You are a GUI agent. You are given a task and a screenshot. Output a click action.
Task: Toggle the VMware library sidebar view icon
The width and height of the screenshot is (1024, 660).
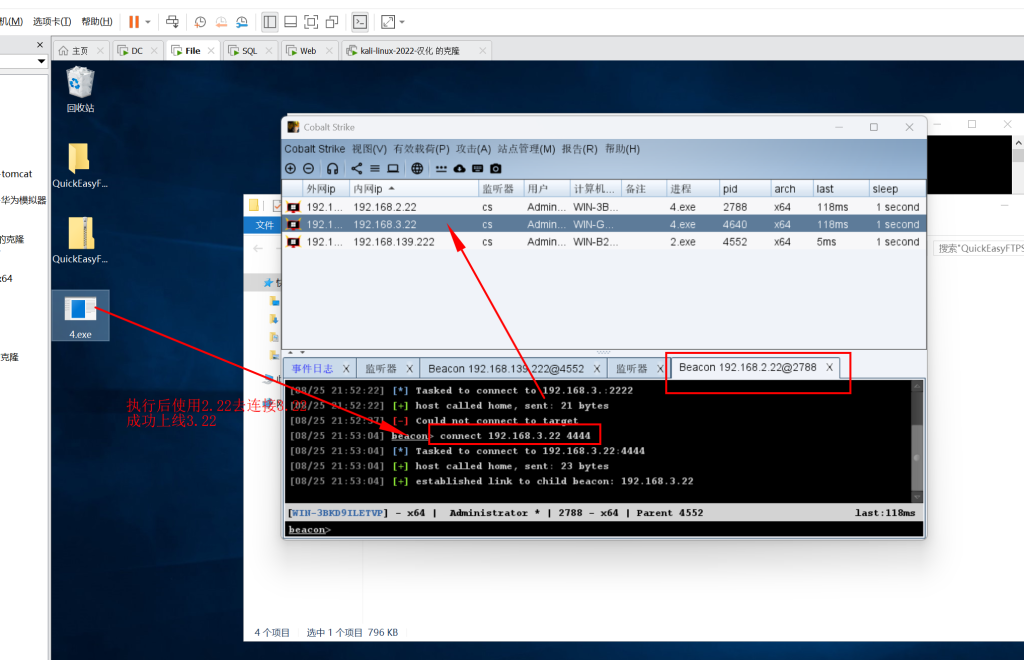270,22
